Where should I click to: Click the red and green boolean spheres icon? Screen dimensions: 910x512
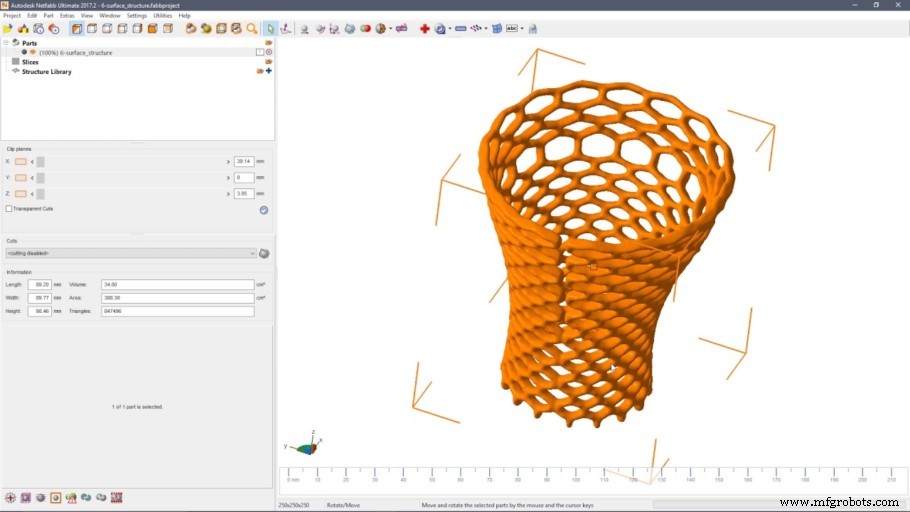click(x=365, y=28)
